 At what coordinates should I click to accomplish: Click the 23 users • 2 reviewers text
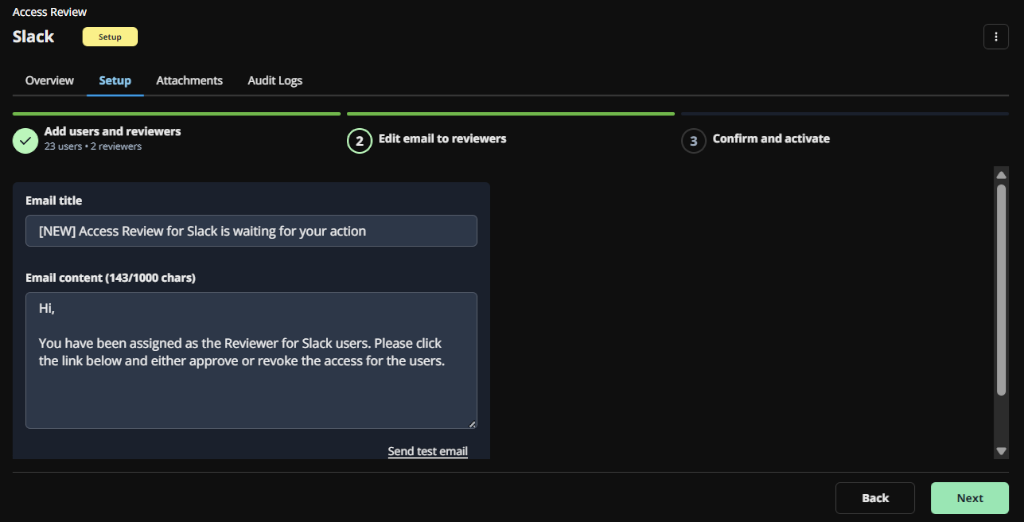93,146
